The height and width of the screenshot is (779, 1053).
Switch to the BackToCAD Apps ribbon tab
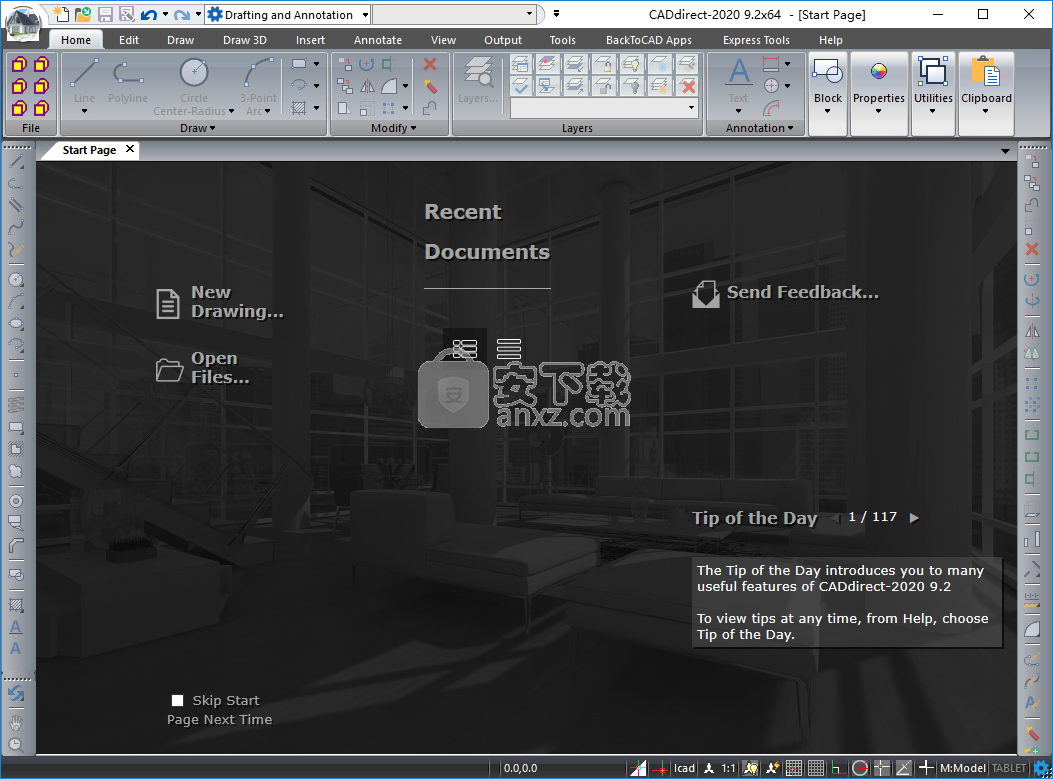[649, 40]
